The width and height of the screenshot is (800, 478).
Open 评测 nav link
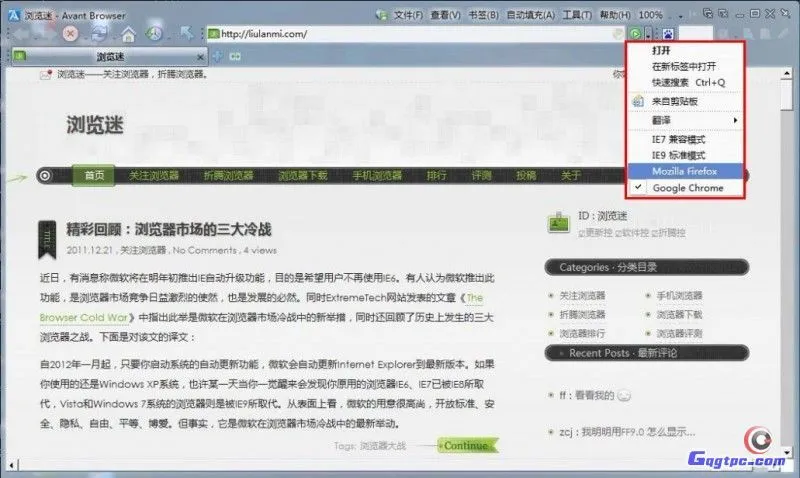pyautogui.click(x=481, y=175)
